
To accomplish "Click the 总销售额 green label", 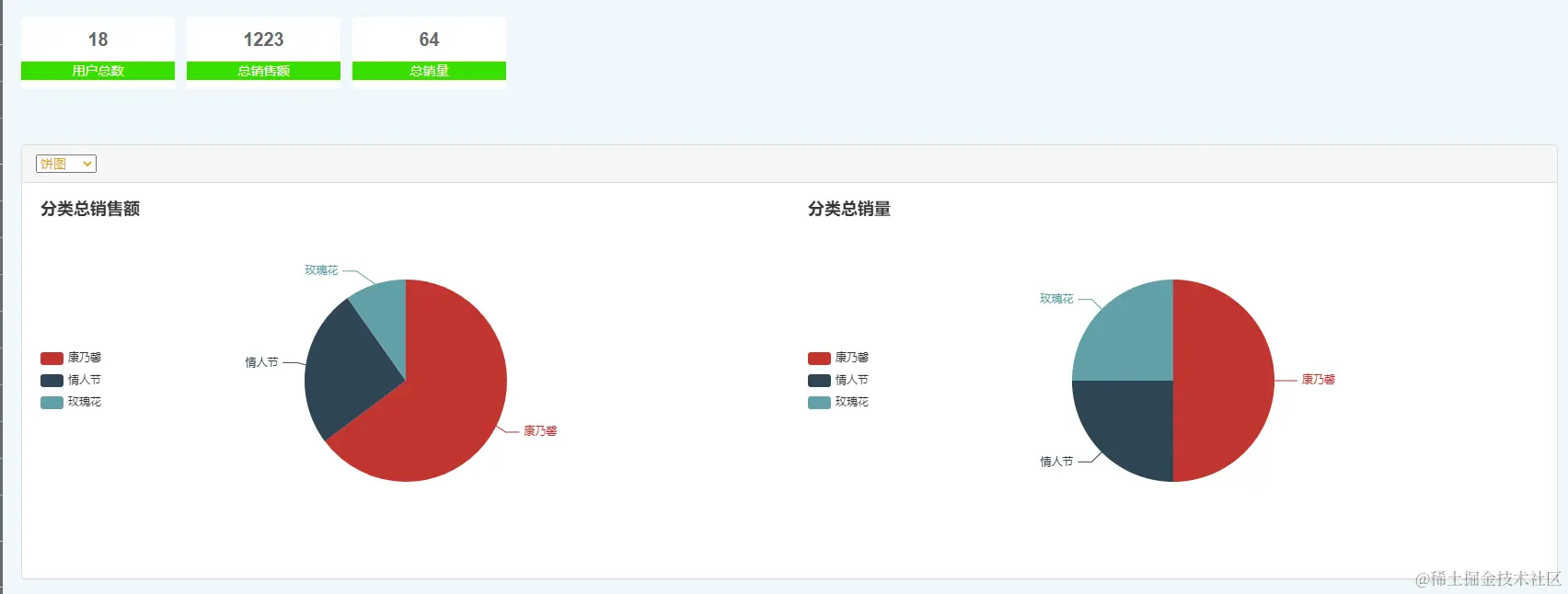I will coord(263,71).
